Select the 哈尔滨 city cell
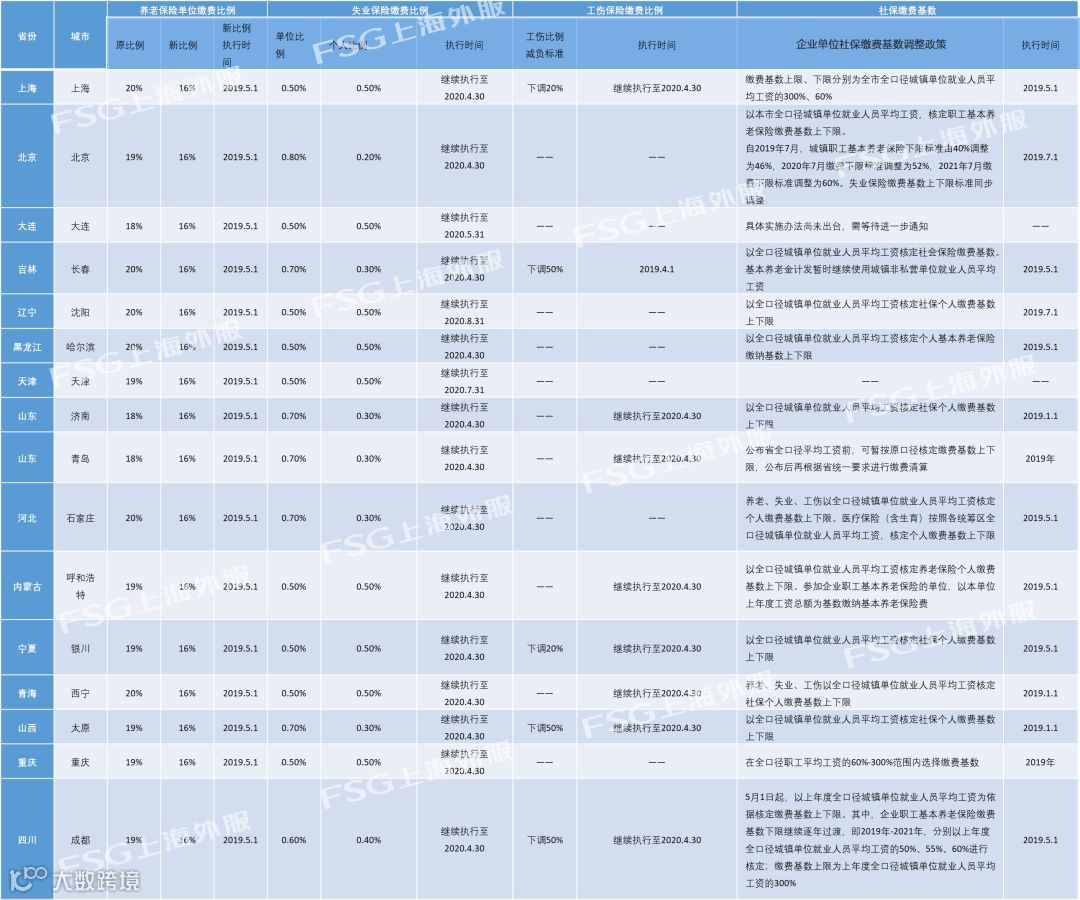This screenshot has height=900, width=1080. point(80,347)
